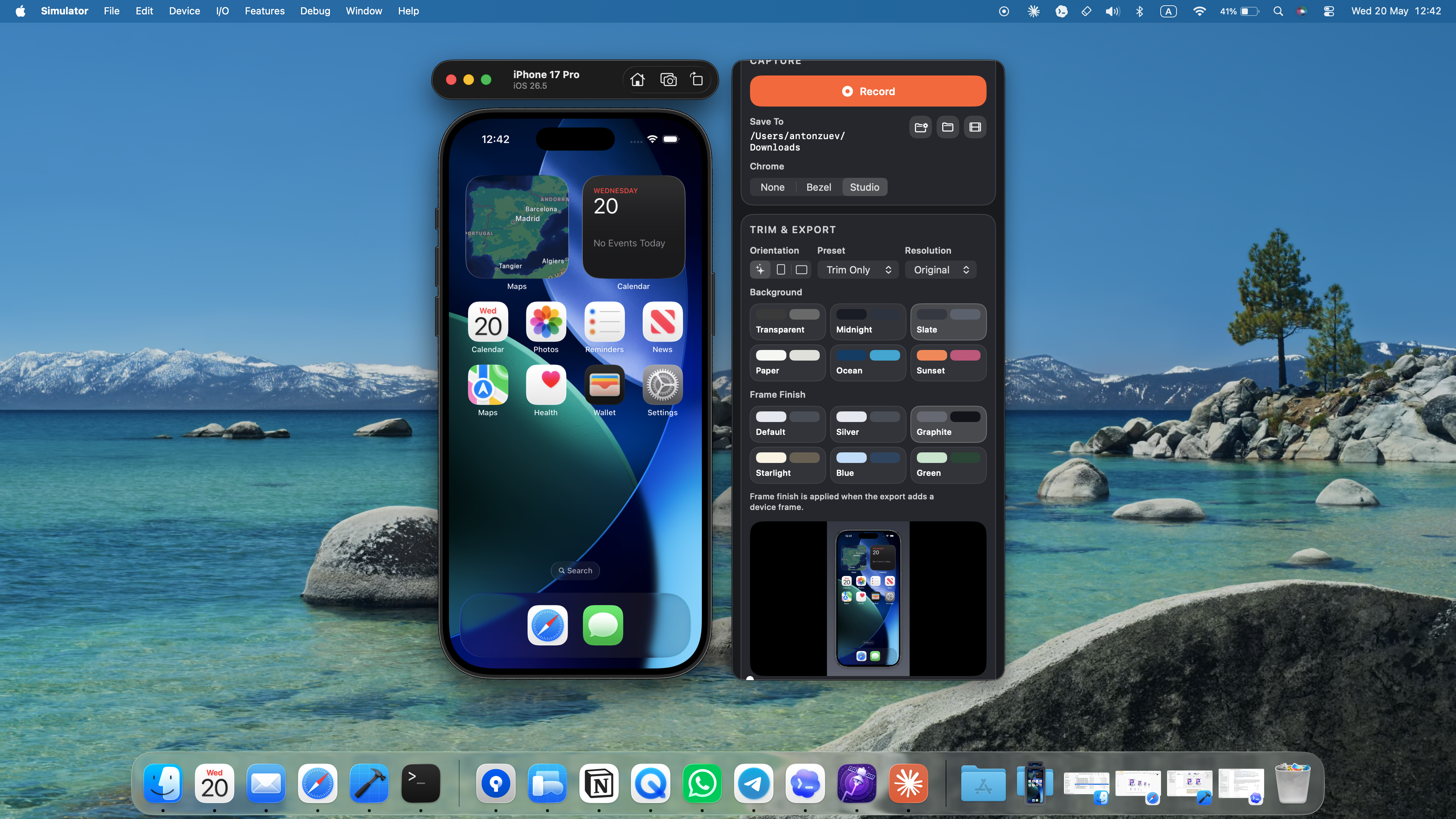Open Terminal from the macOS Dock

pyautogui.click(x=420, y=783)
